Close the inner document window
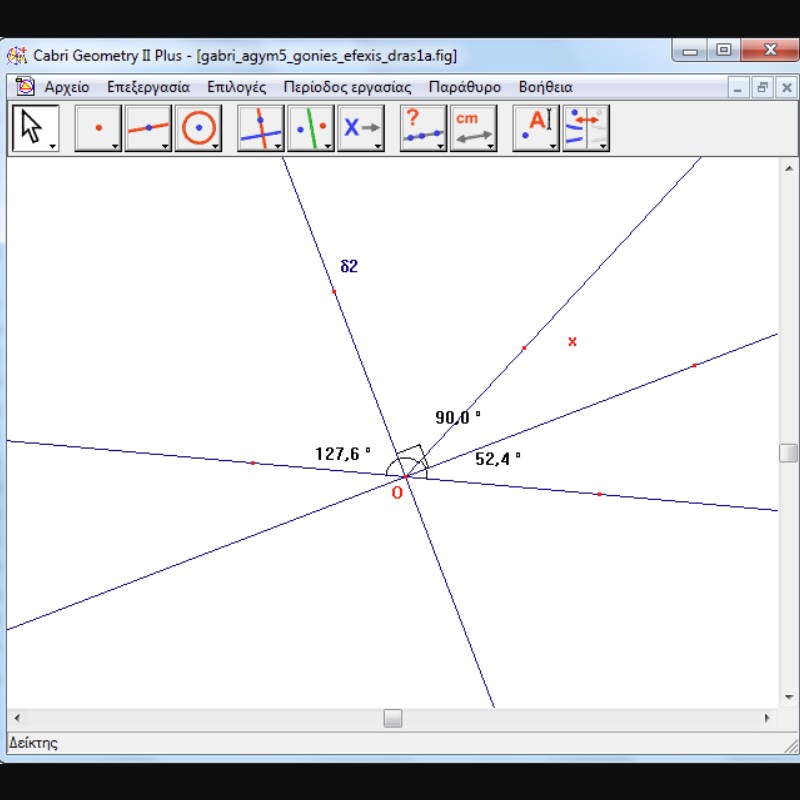Image resolution: width=800 pixels, height=800 pixels. click(x=787, y=88)
